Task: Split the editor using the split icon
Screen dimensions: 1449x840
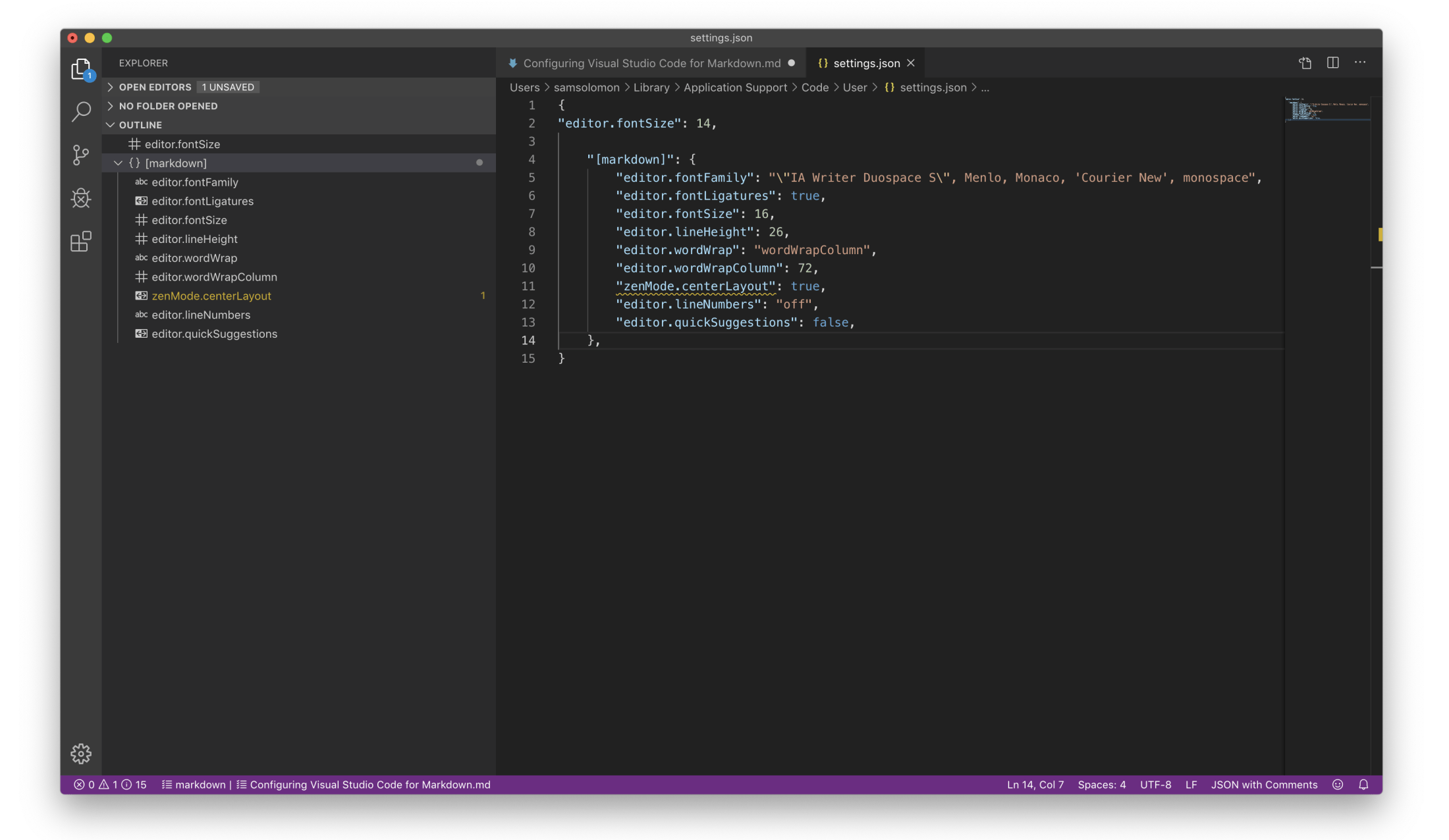Action: click(x=1333, y=63)
